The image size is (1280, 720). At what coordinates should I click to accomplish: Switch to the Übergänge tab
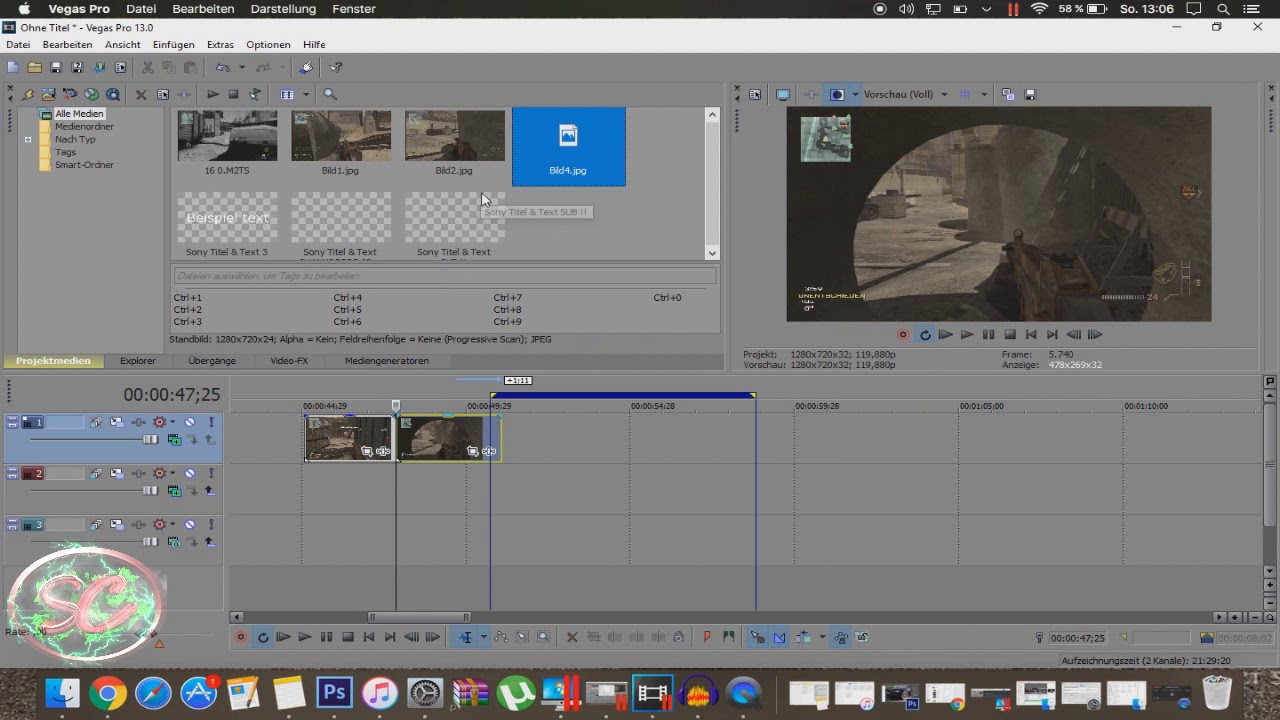(212, 361)
